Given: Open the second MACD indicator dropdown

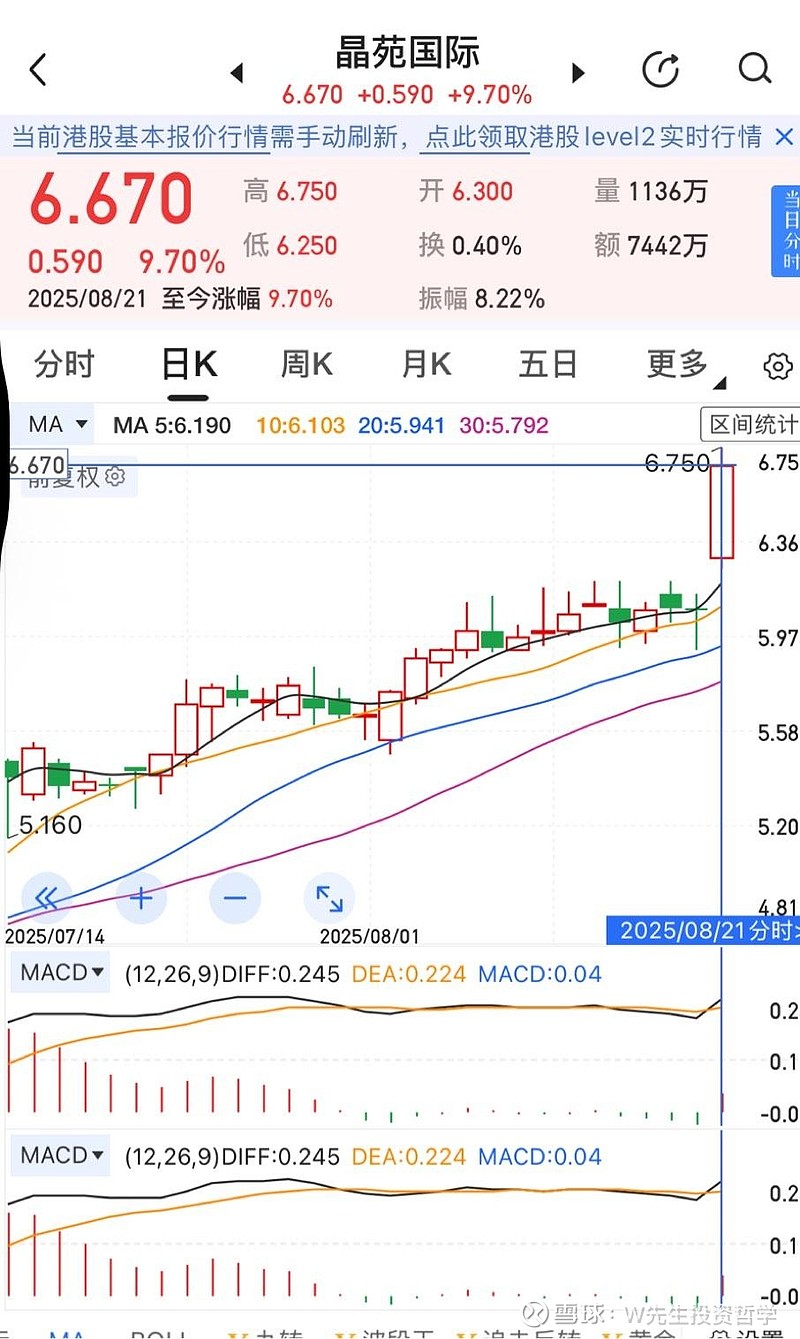Looking at the screenshot, I should (x=62, y=1156).
